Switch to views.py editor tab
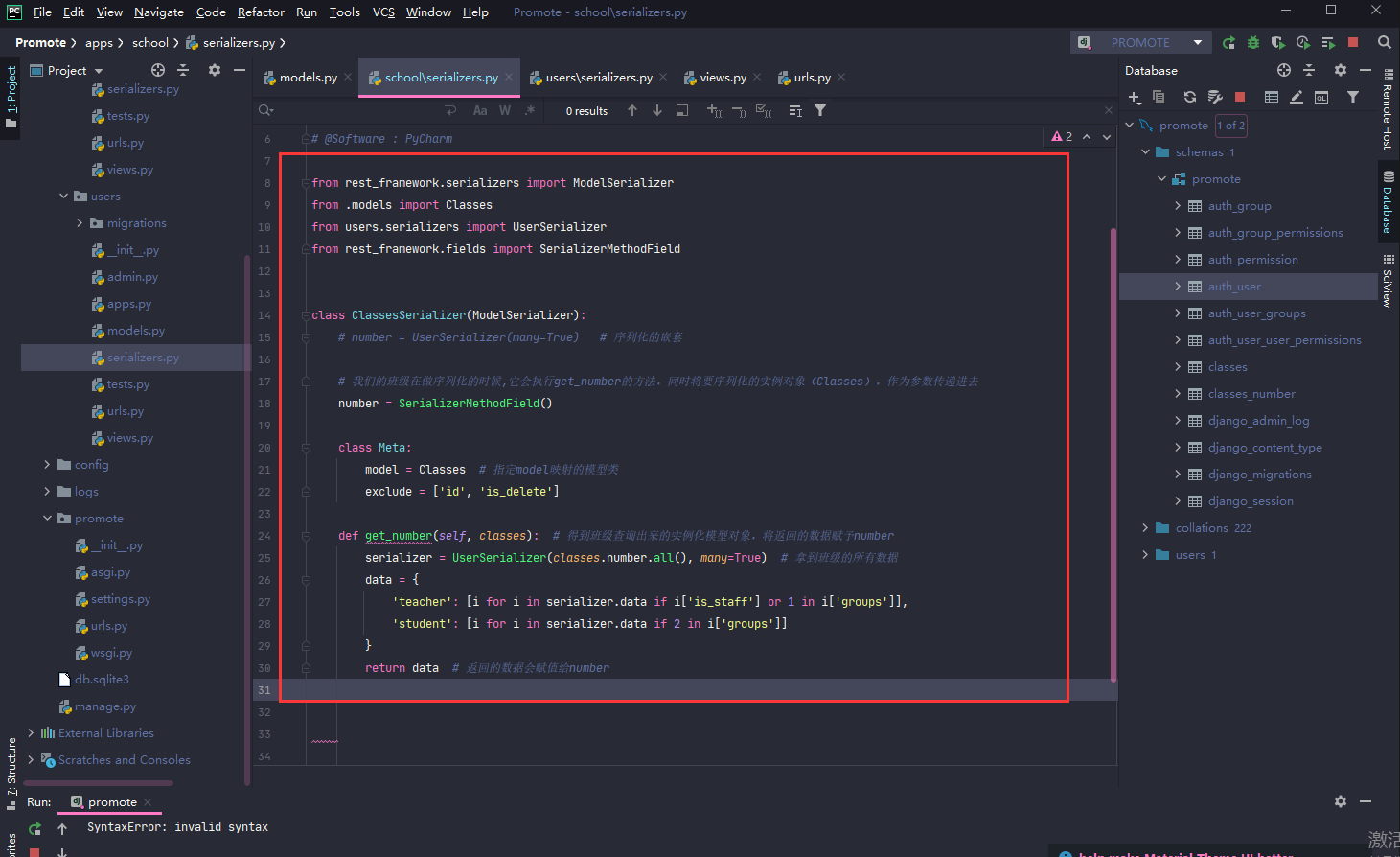Screen dimensions: 1400x857 pyautogui.click(x=723, y=77)
